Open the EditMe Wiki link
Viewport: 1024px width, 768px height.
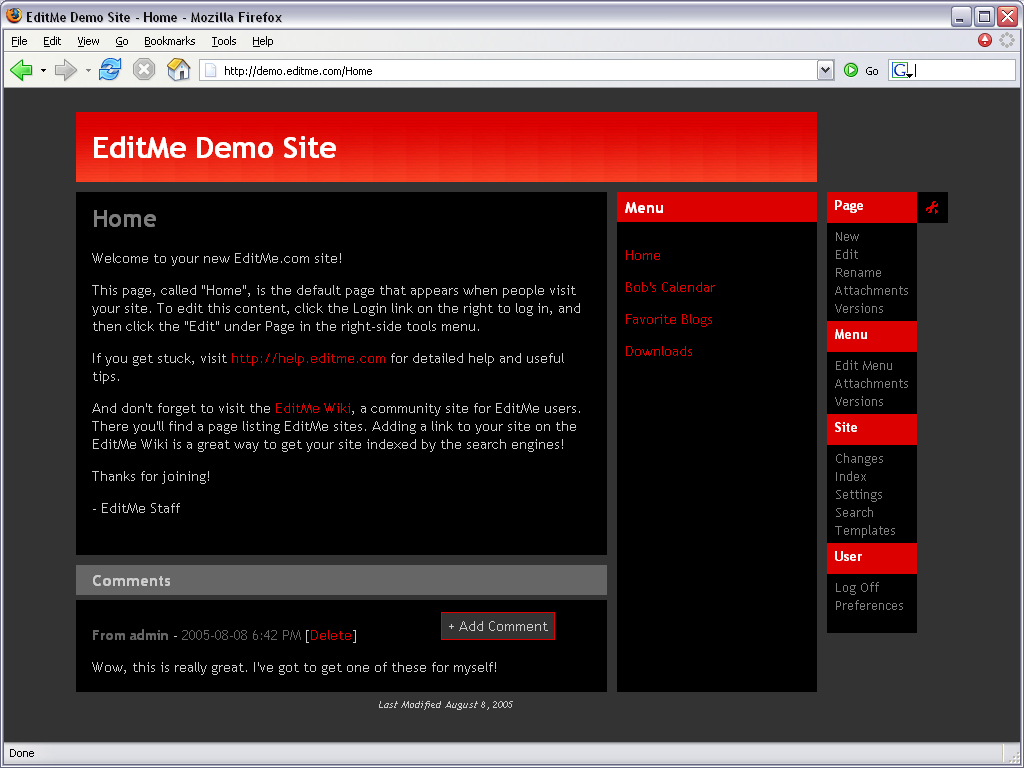point(313,408)
